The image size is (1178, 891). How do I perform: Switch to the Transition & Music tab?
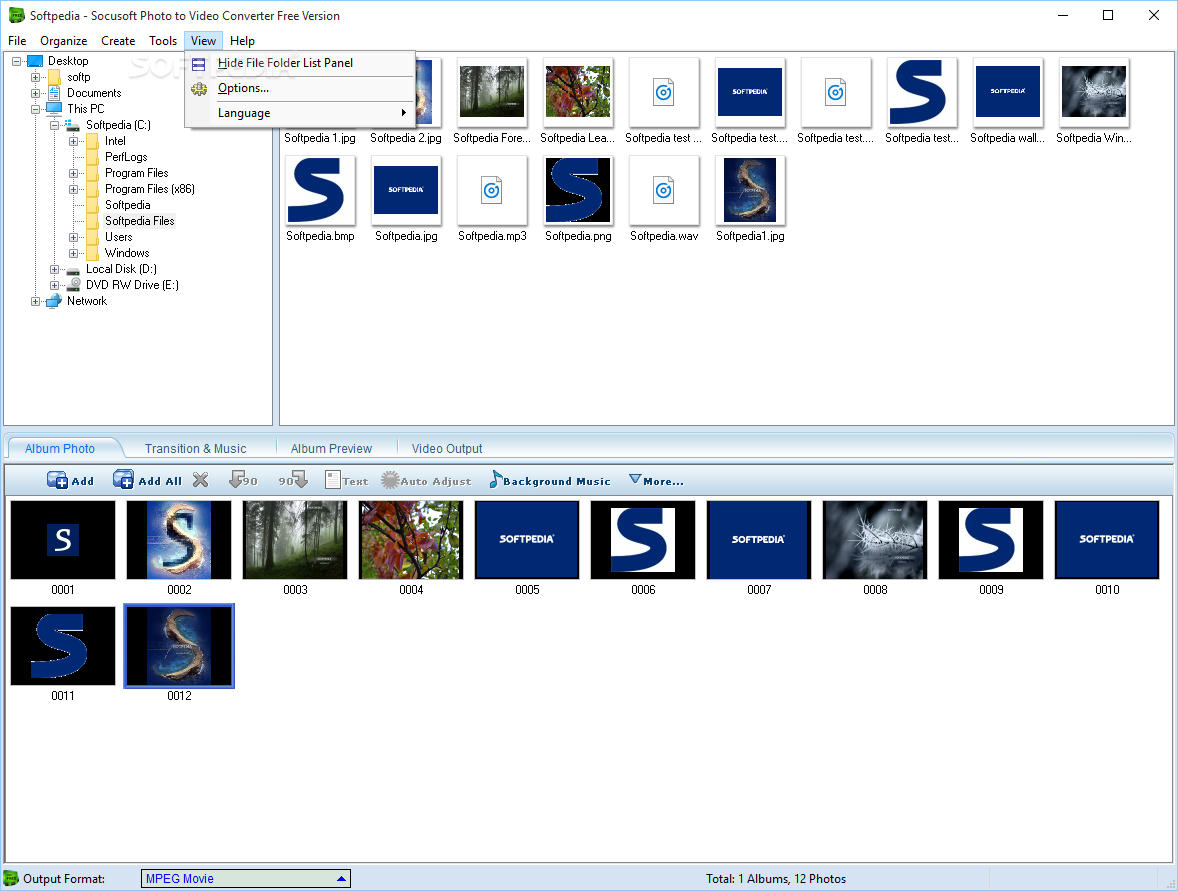pyautogui.click(x=195, y=449)
